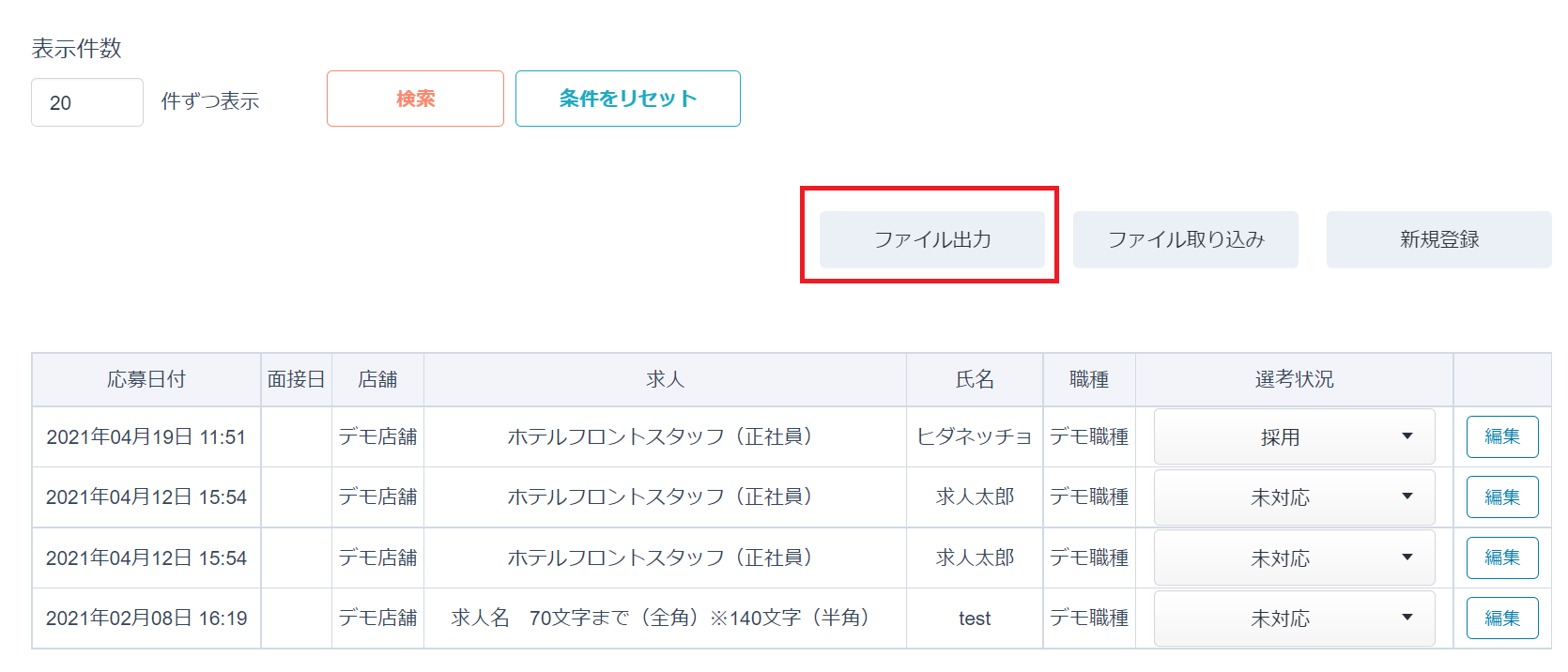Viewport: 1568px width, 672px height.
Task: Click the 面接日 column header
Action: point(296,379)
